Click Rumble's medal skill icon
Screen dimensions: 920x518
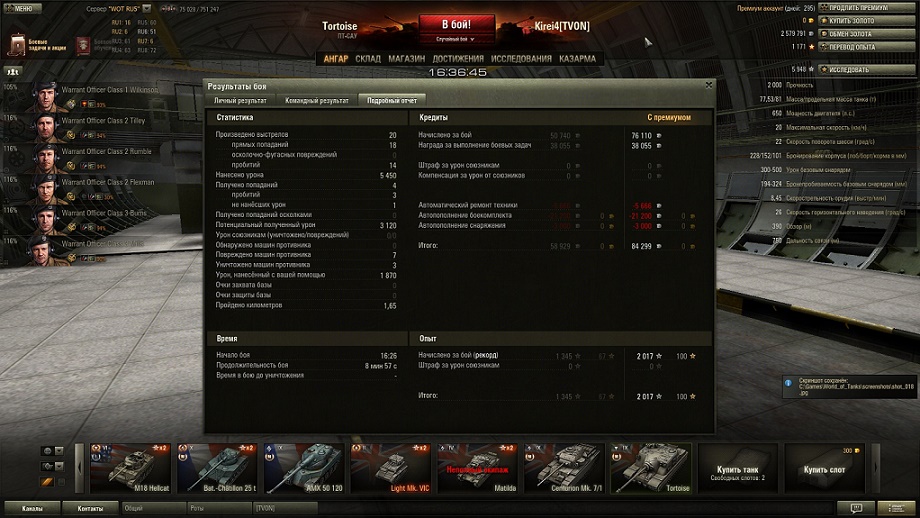pyautogui.click(x=71, y=166)
